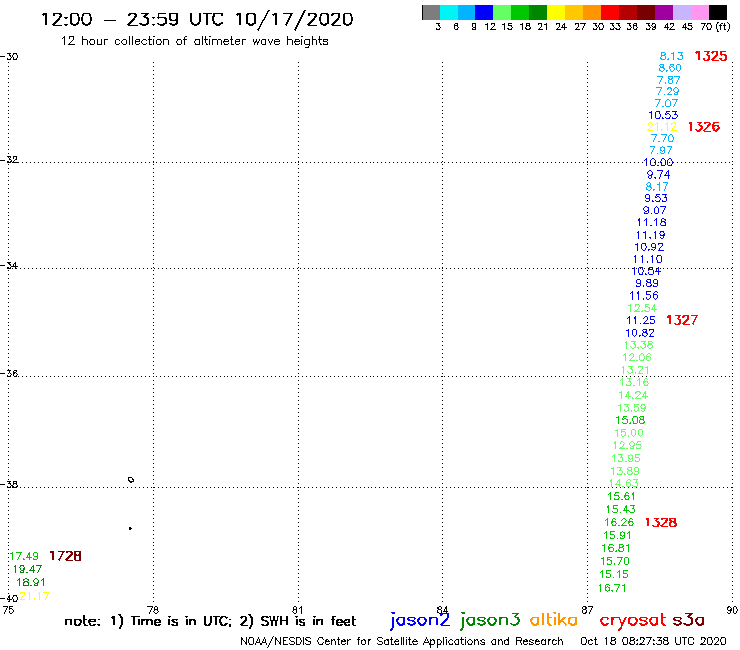Screen dimensions: 740x650
Task: Click the 8.13 wave height value
Action: click(672, 56)
